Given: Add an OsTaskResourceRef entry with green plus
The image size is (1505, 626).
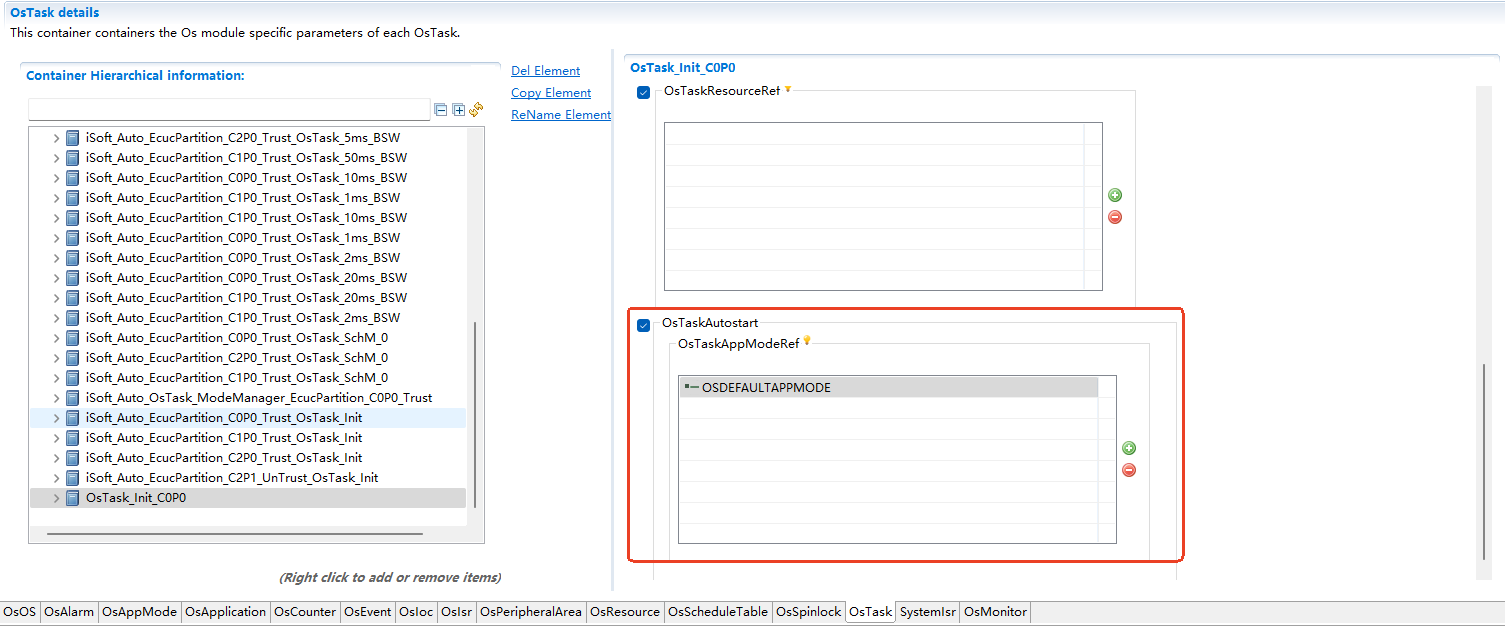Looking at the screenshot, I should pos(1115,195).
